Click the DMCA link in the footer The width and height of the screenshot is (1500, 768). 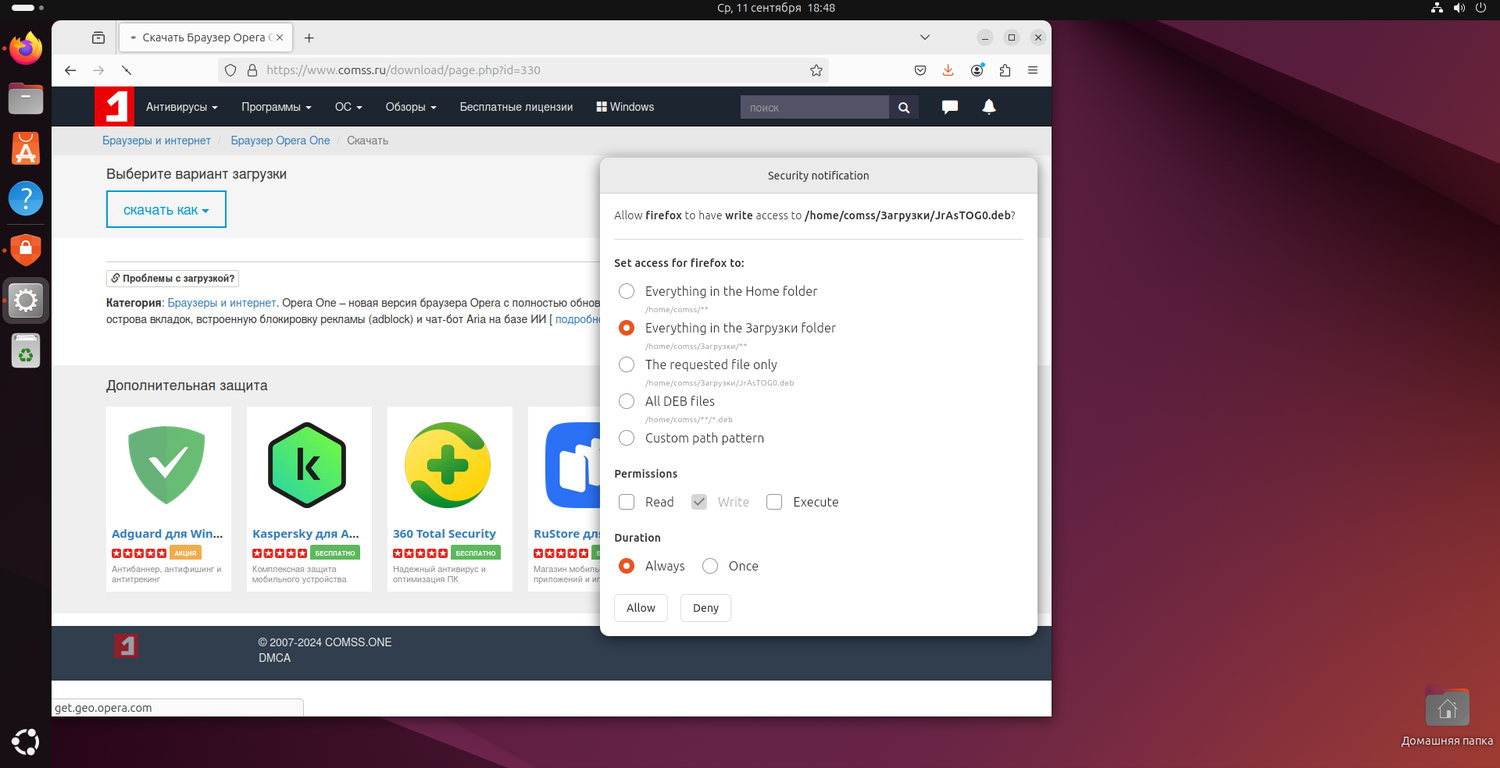tap(275, 658)
